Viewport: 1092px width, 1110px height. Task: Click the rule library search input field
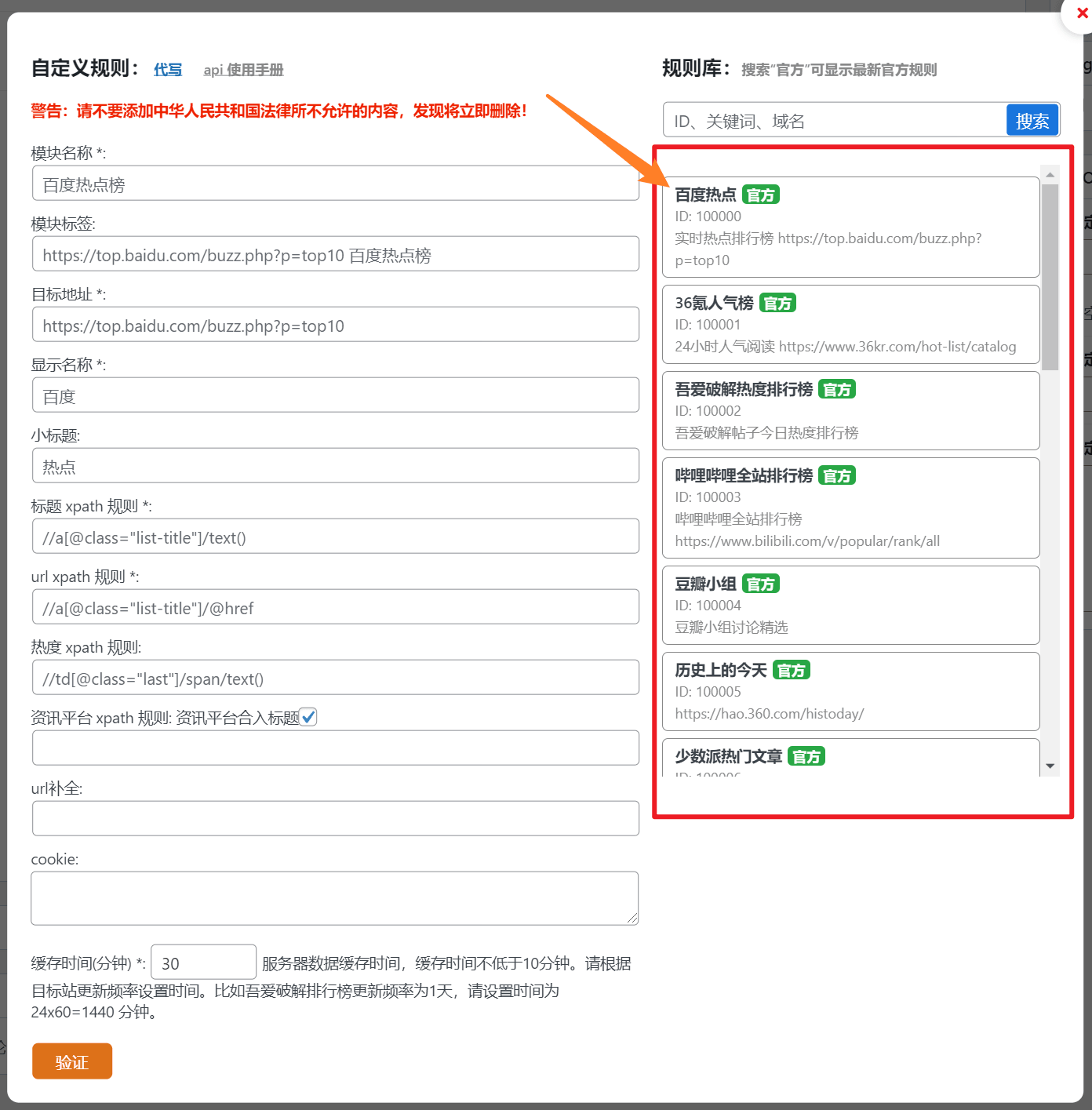(832, 120)
